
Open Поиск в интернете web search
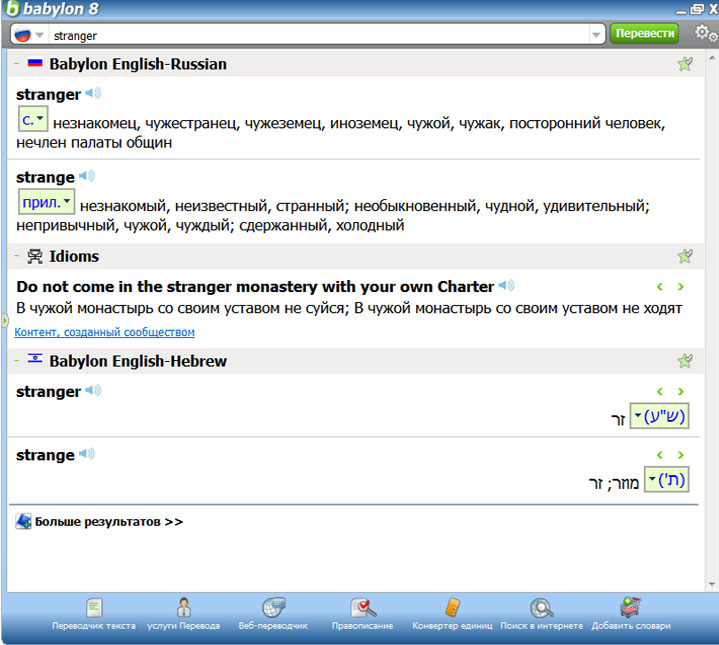coord(542,613)
